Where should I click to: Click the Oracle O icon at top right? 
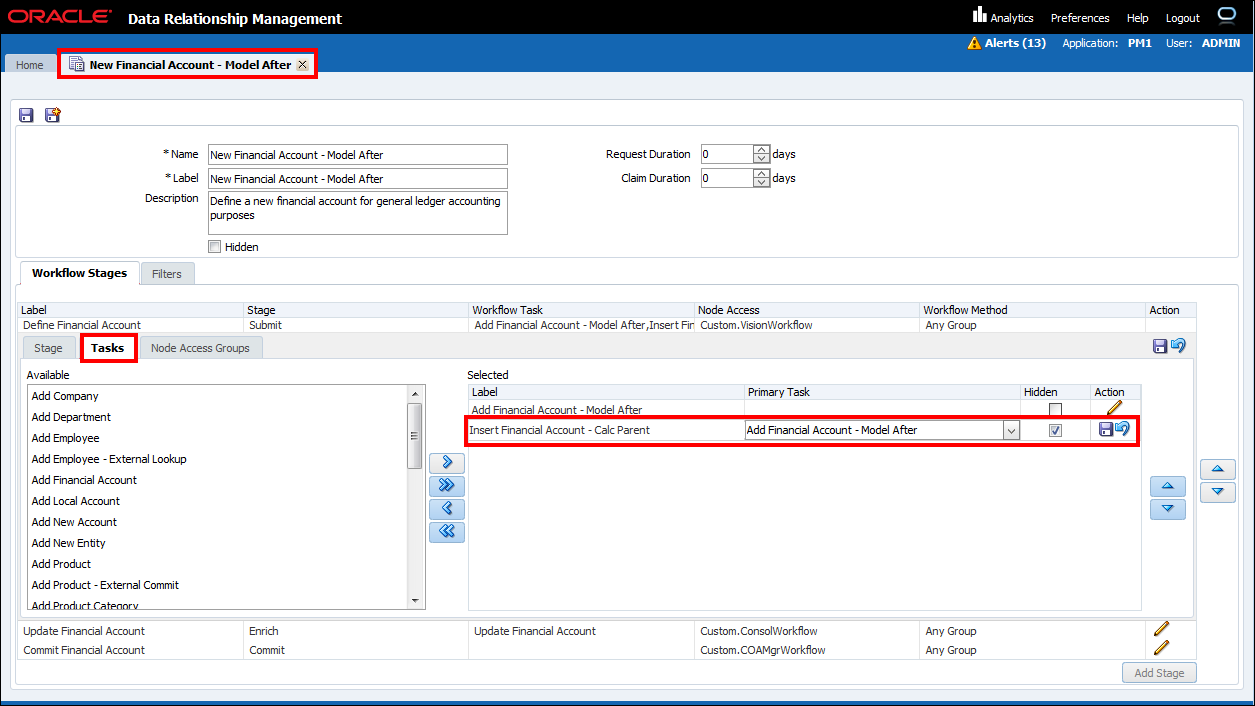click(1227, 15)
